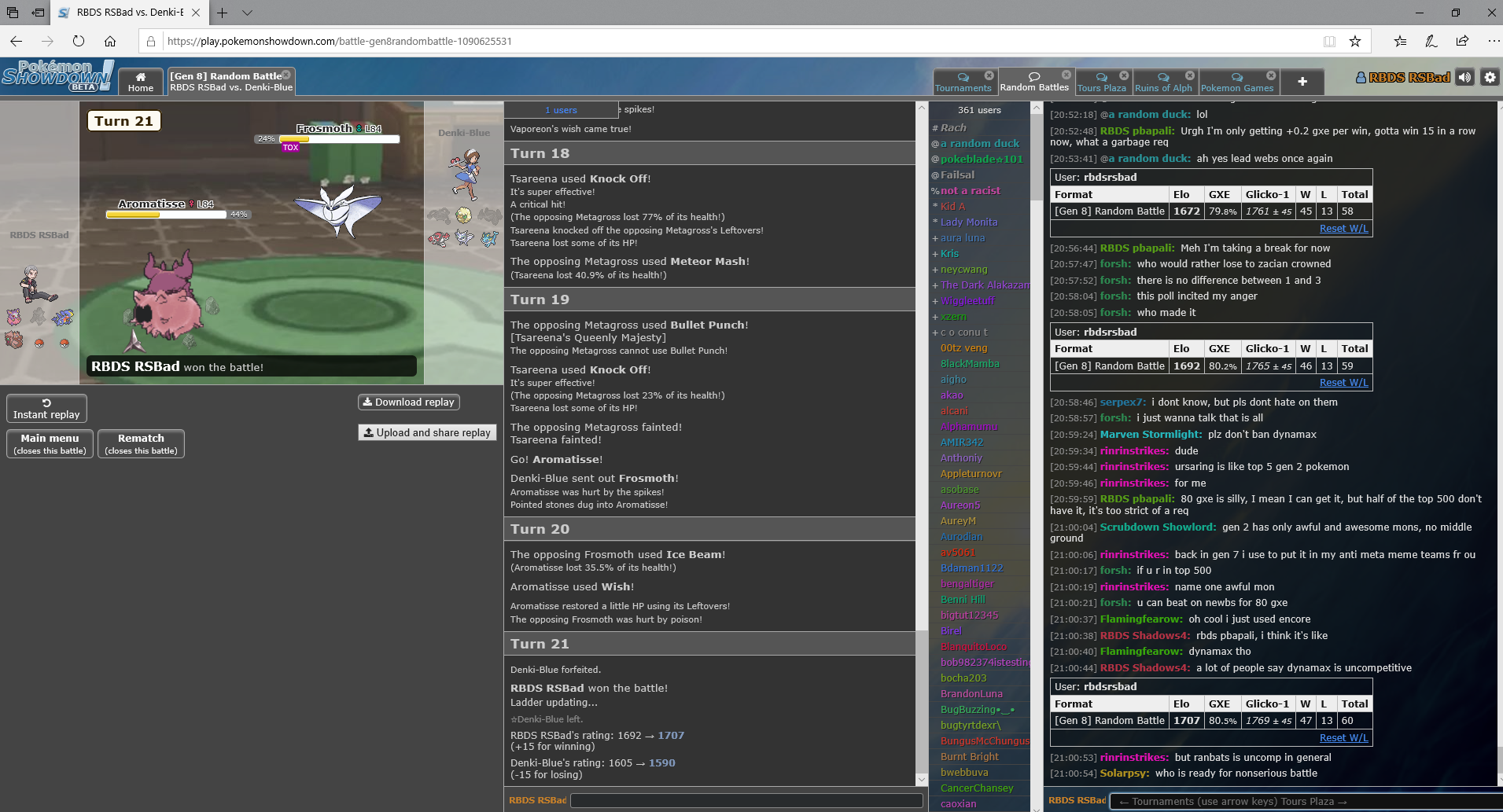Open browser settings and more menu

(x=1493, y=41)
